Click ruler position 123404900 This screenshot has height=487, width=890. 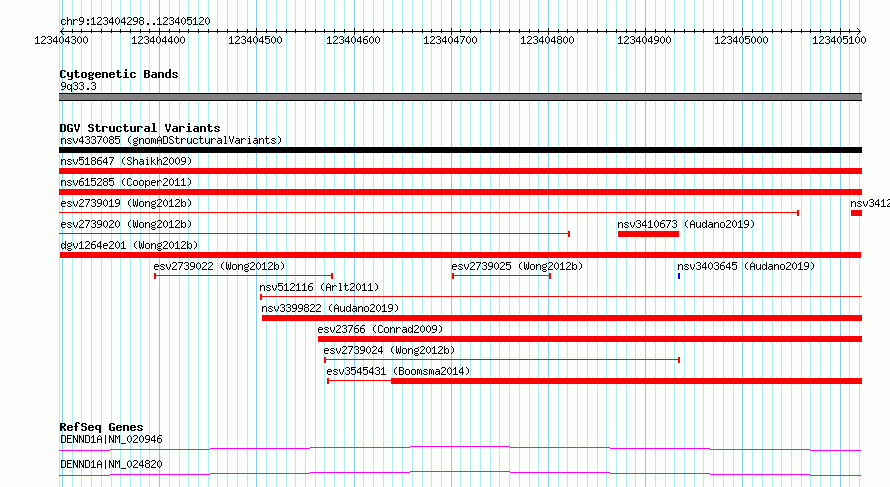(644, 40)
